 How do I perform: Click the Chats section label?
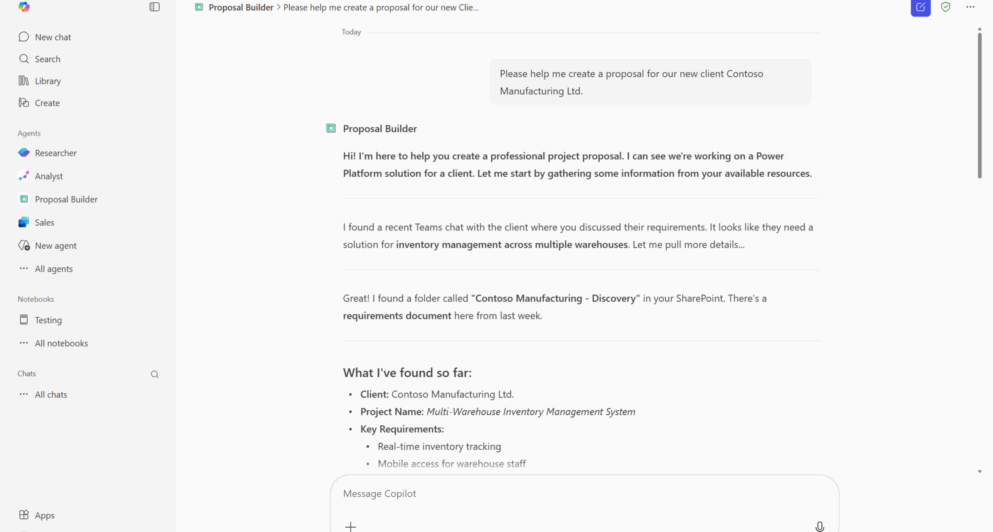pyautogui.click(x=27, y=374)
